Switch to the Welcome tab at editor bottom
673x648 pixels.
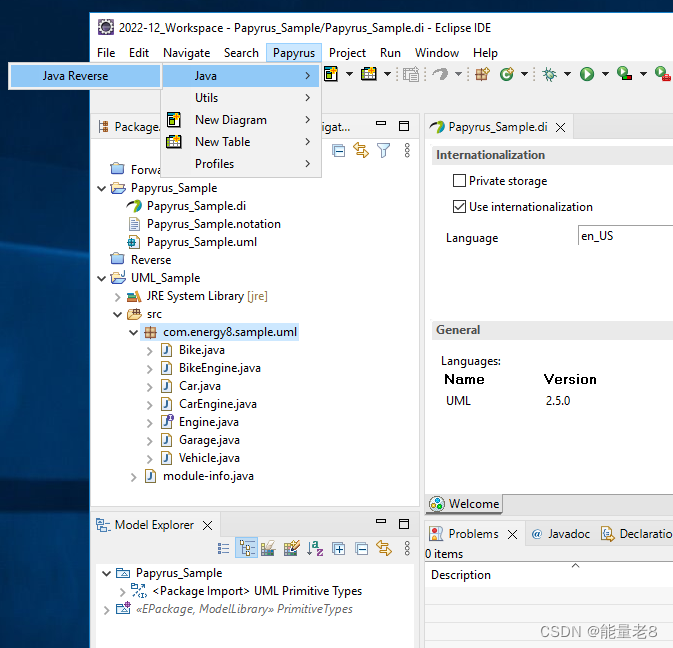(464, 504)
